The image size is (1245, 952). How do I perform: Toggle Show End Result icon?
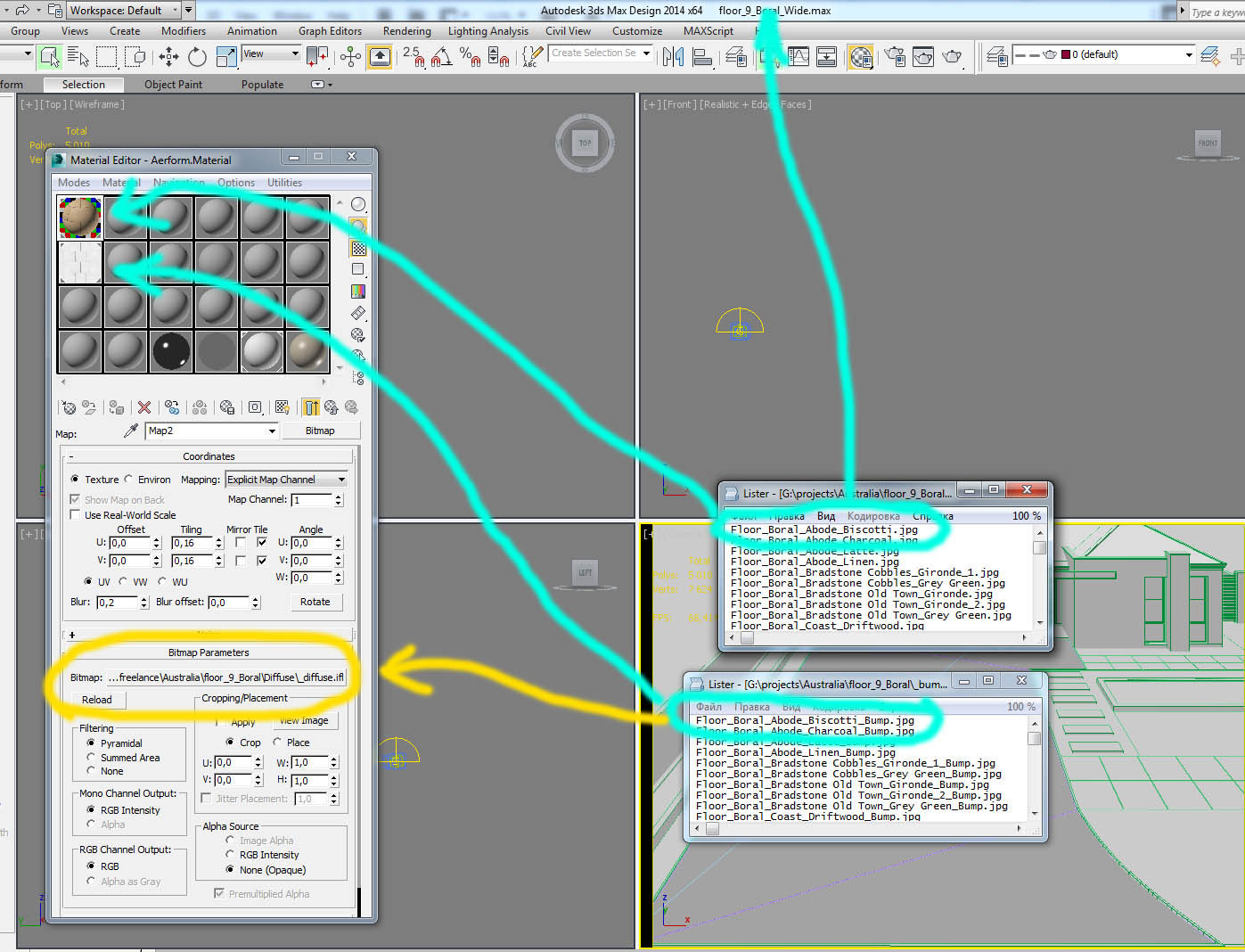[311, 407]
